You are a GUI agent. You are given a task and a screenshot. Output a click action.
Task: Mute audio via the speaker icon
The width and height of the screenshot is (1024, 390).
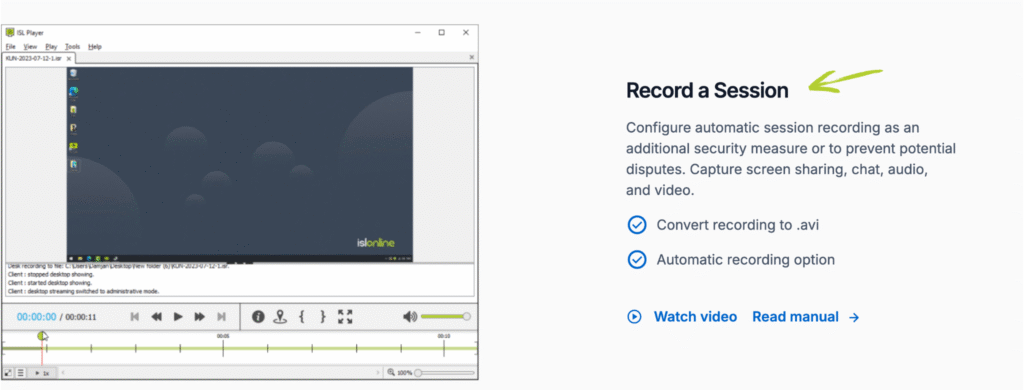[409, 317]
